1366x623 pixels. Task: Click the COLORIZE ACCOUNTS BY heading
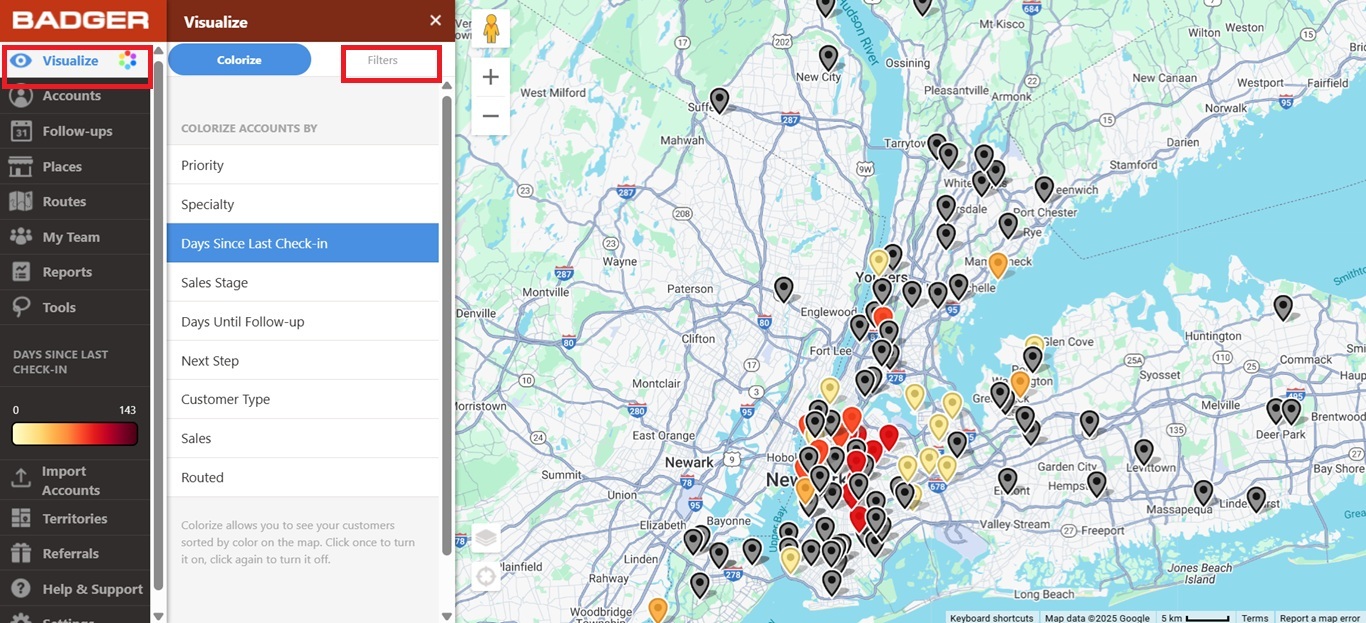click(x=249, y=128)
